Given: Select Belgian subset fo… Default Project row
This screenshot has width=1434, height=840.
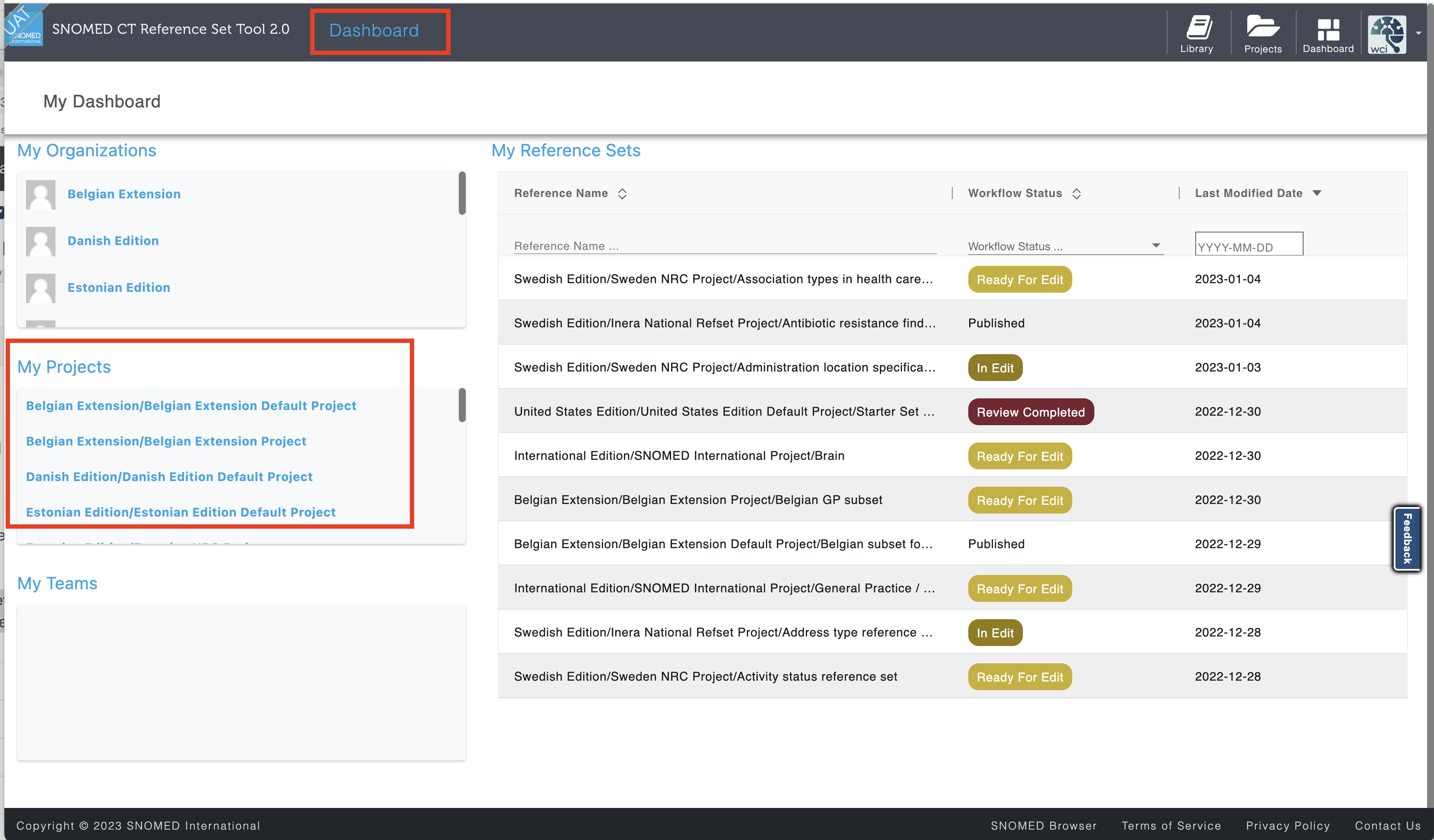Looking at the screenshot, I should tap(953, 544).
